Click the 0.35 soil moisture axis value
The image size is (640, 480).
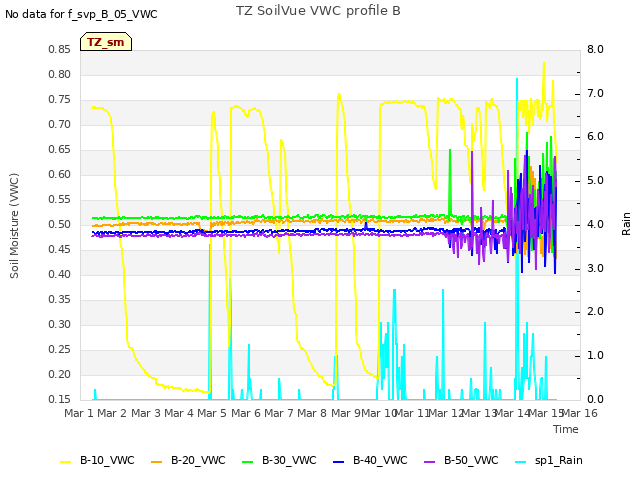[60, 300]
